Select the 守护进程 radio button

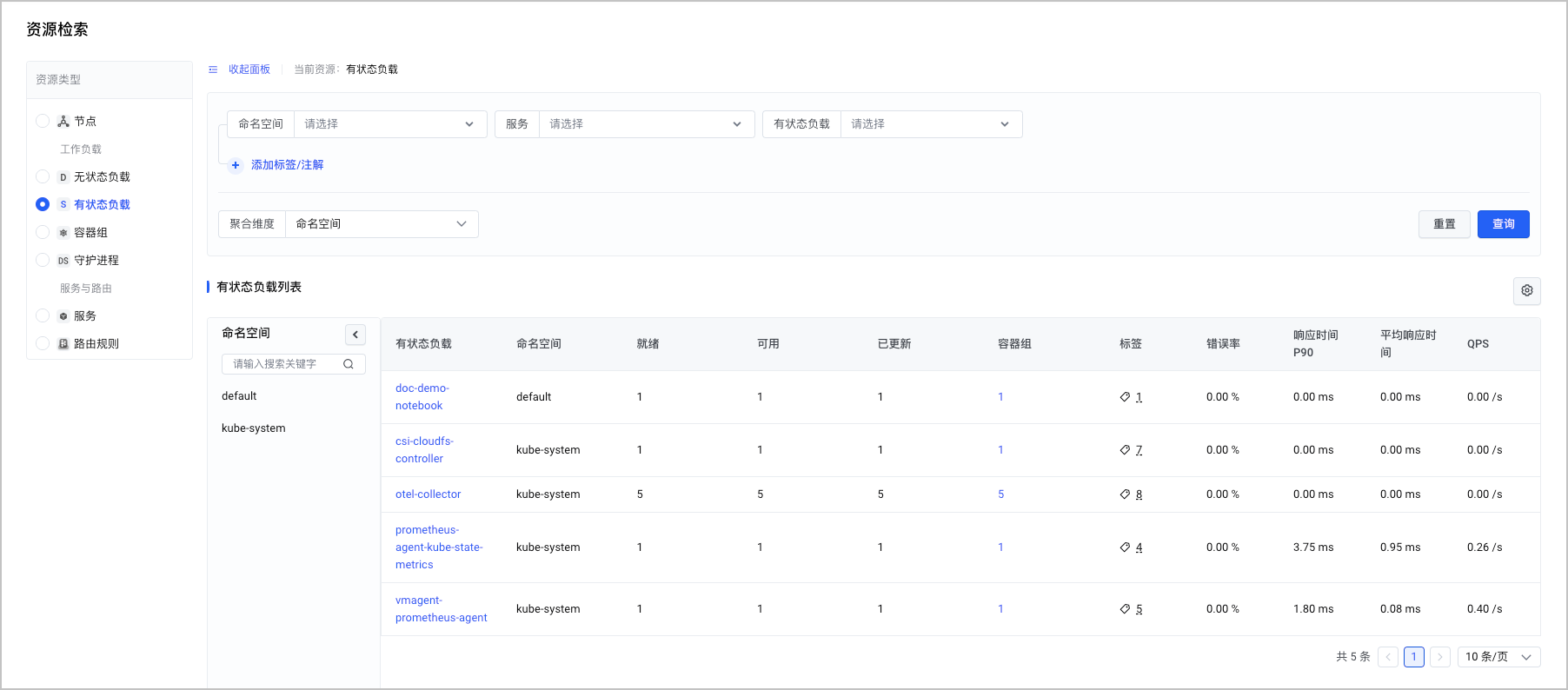[x=43, y=260]
